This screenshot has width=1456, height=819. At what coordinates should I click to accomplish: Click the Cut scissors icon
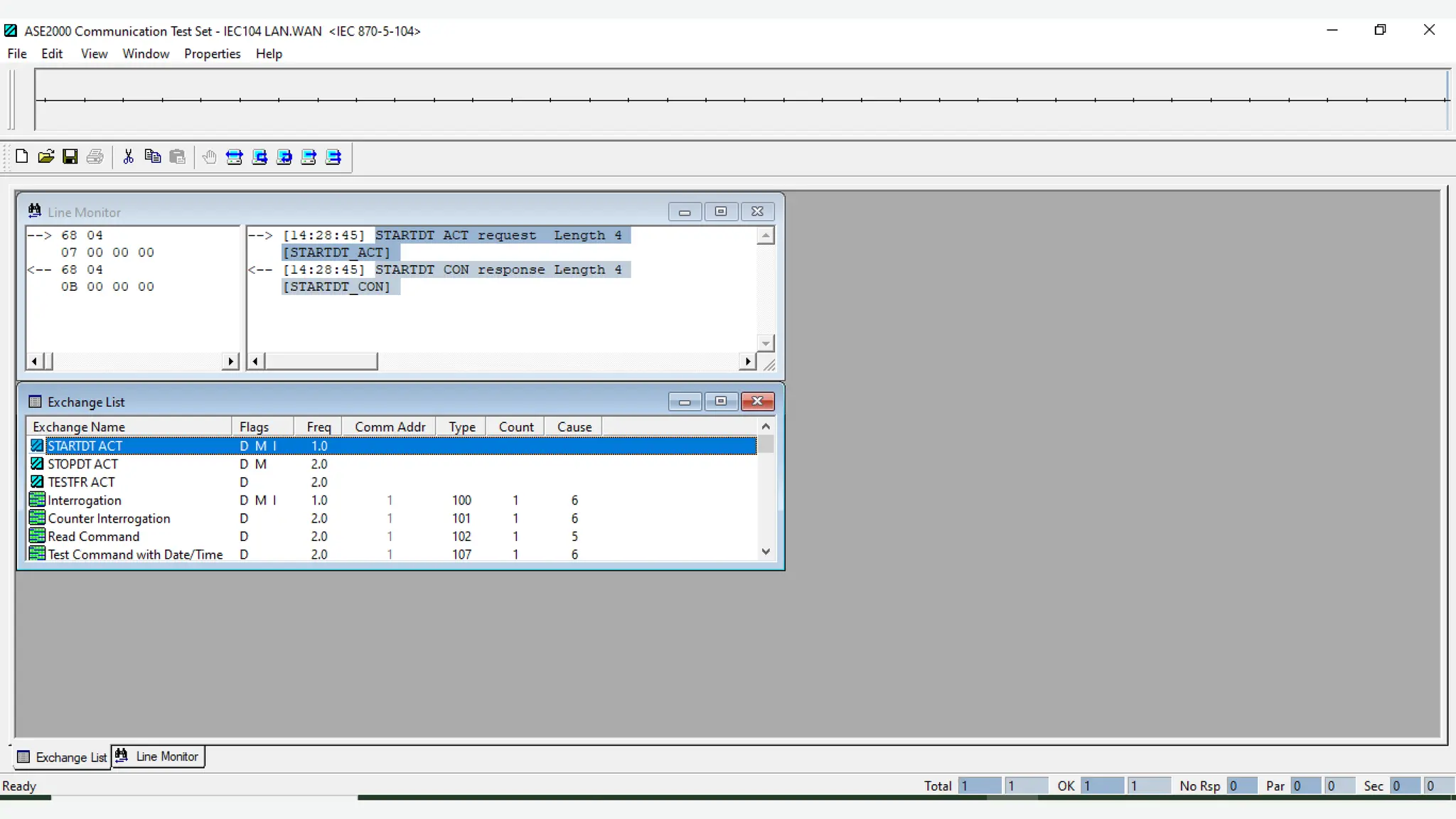tap(128, 156)
